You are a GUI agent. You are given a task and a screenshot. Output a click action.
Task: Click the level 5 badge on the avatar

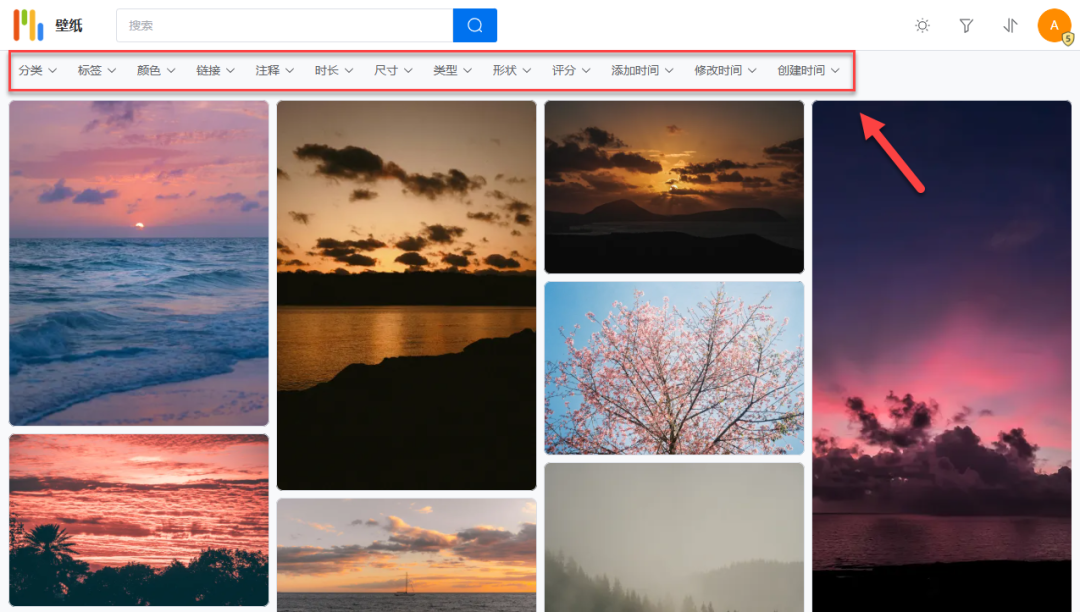coord(1066,37)
